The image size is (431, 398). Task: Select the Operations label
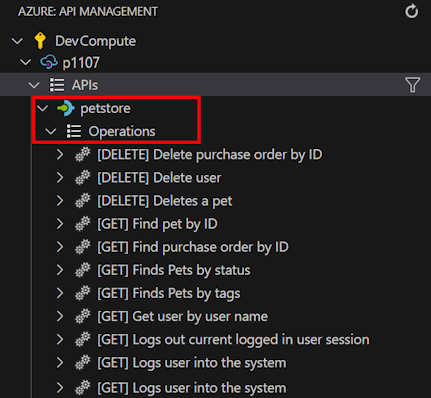[122, 131]
